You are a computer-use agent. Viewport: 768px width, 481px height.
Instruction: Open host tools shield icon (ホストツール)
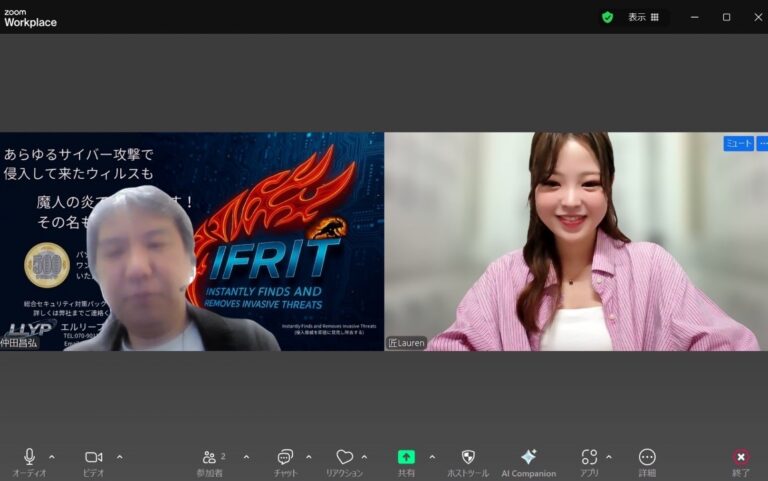(x=468, y=457)
